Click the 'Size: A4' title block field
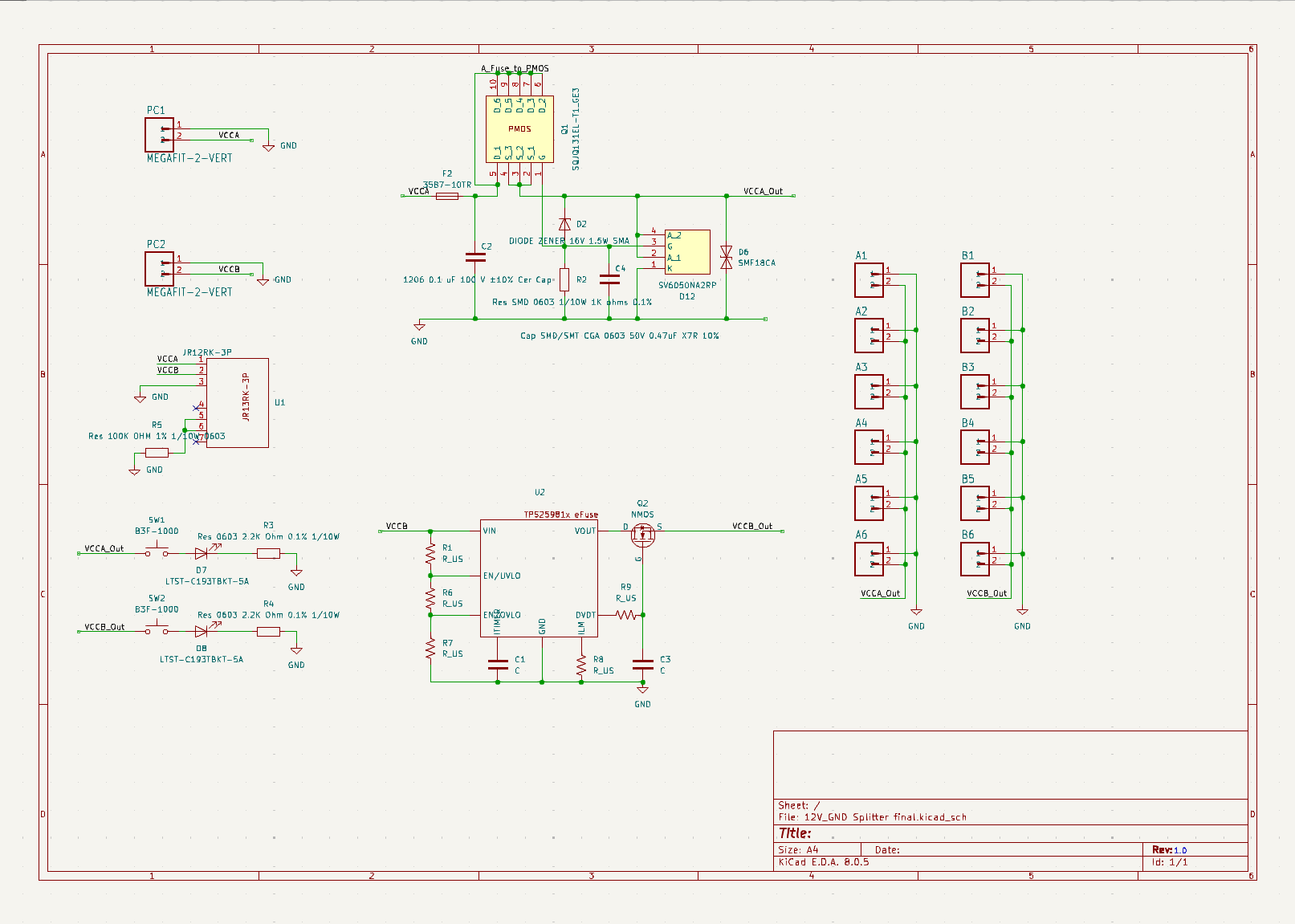This screenshot has width=1295, height=924. click(x=798, y=849)
